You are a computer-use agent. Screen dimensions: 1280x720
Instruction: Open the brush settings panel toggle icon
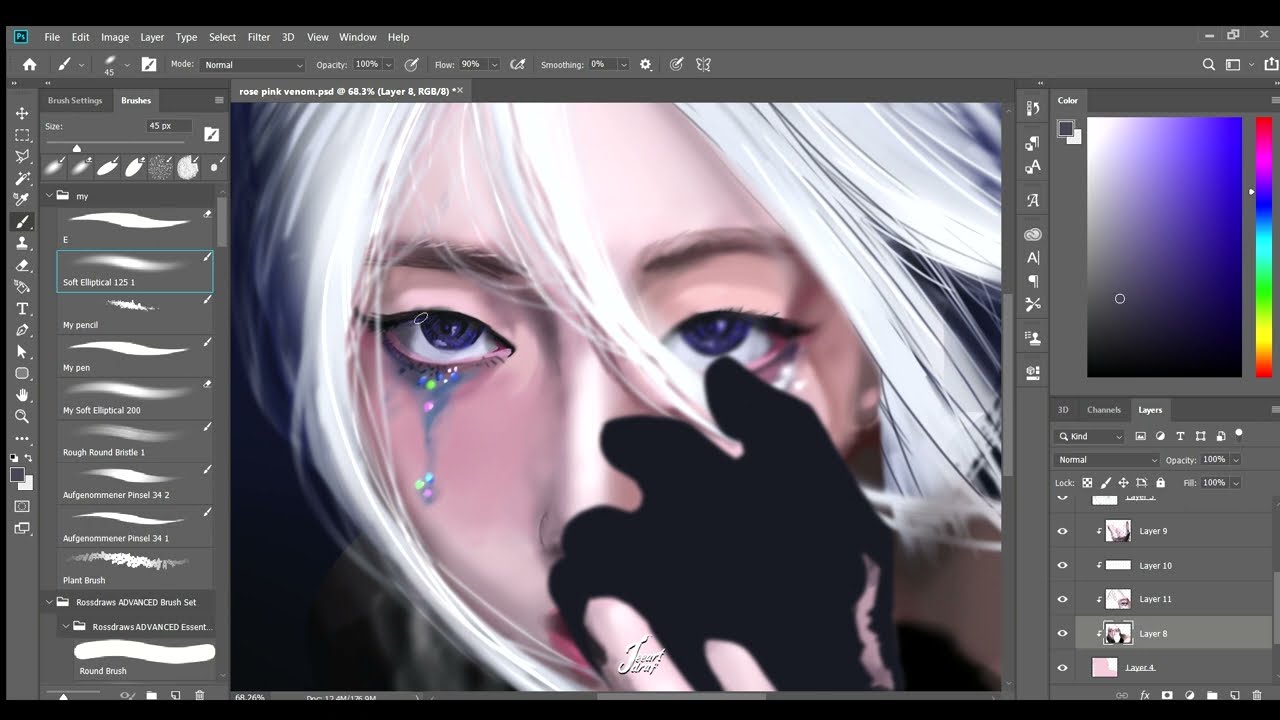149,64
